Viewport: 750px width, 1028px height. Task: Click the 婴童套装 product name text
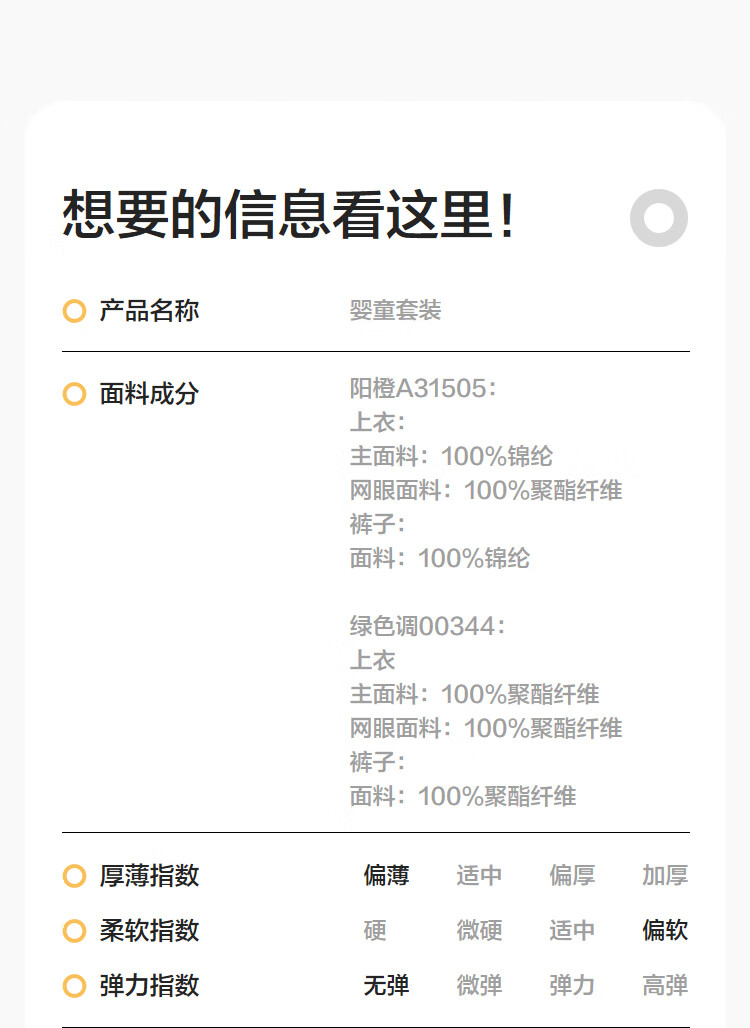pyautogui.click(x=395, y=311)
